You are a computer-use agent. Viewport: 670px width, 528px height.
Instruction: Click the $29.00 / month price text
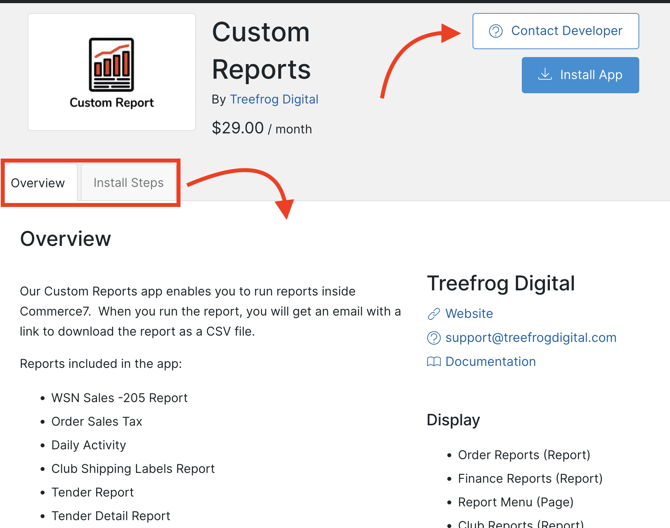point(262,128)
